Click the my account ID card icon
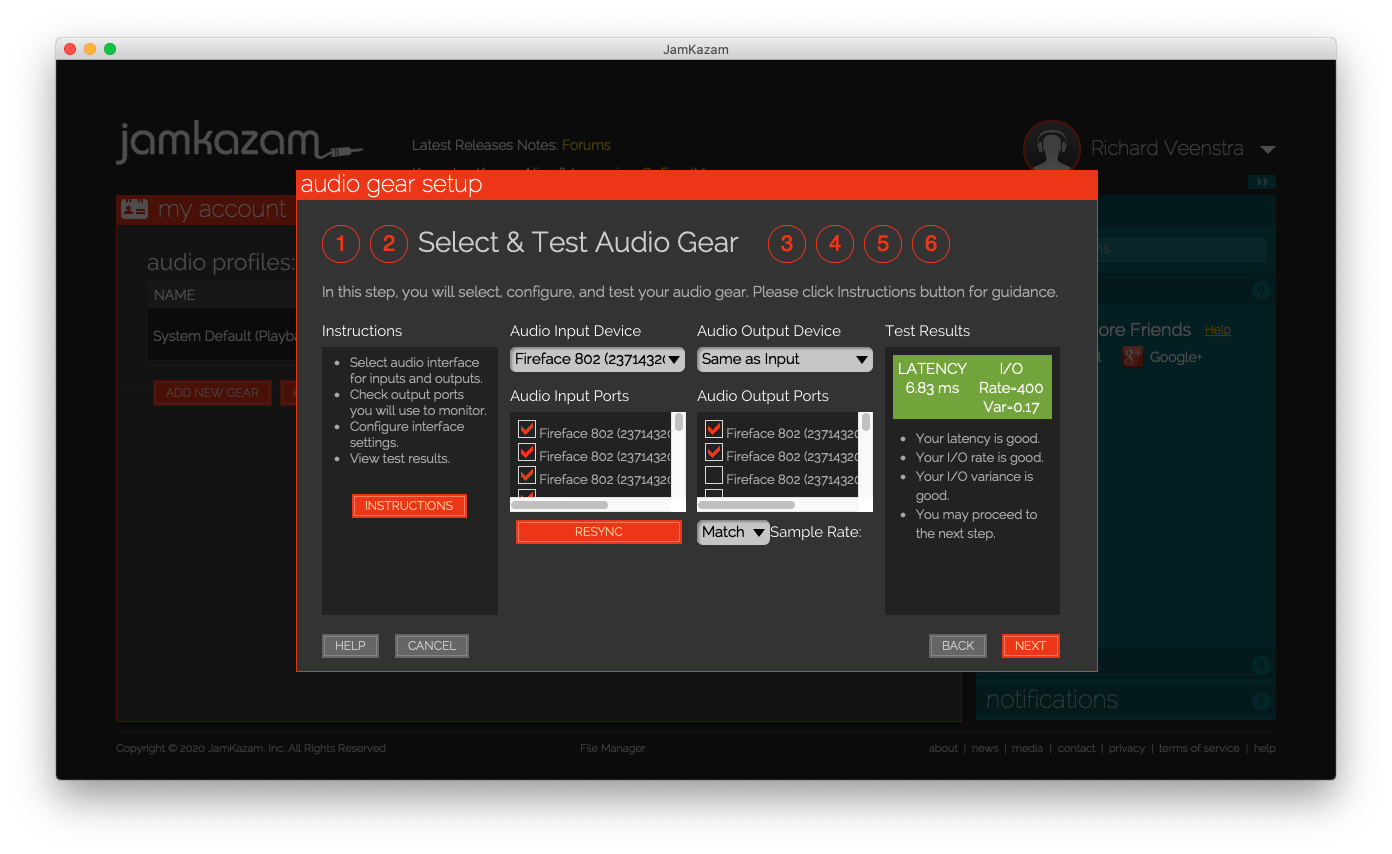This screenshot has height=854, width=1392. click(x=134, y=209)
